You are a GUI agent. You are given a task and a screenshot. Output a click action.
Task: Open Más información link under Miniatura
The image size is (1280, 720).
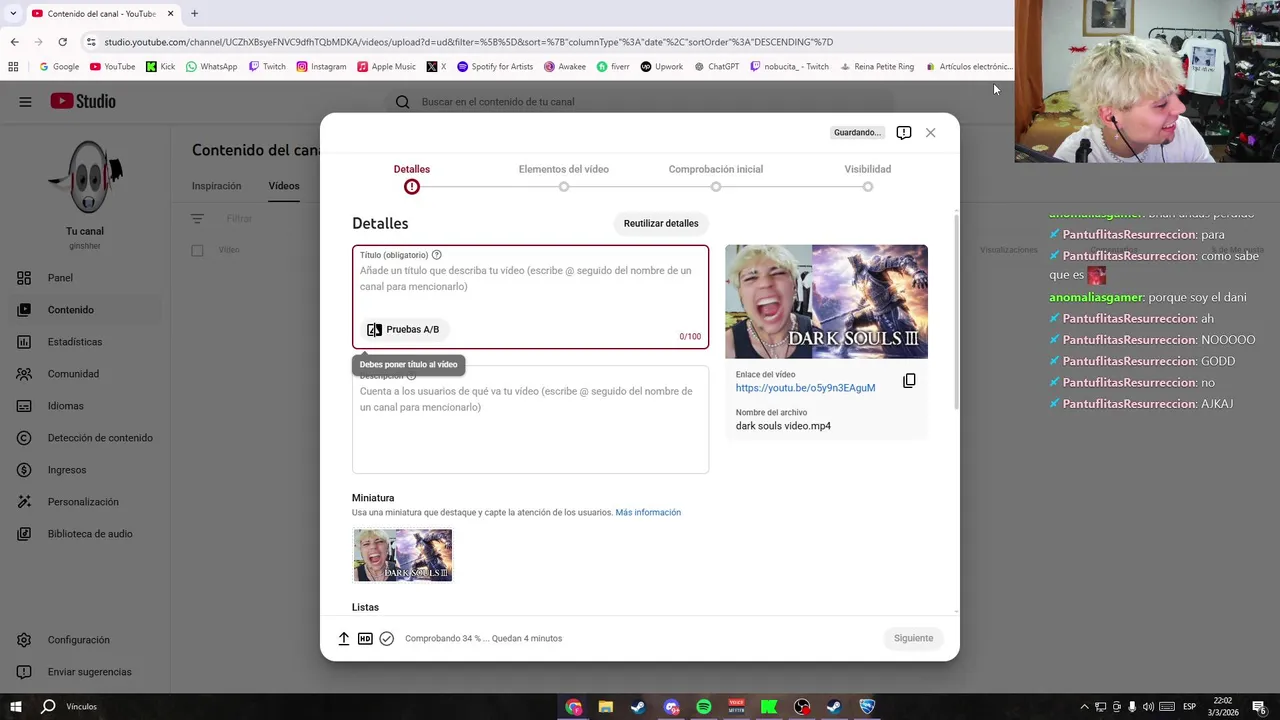click(x=648, y=512)
